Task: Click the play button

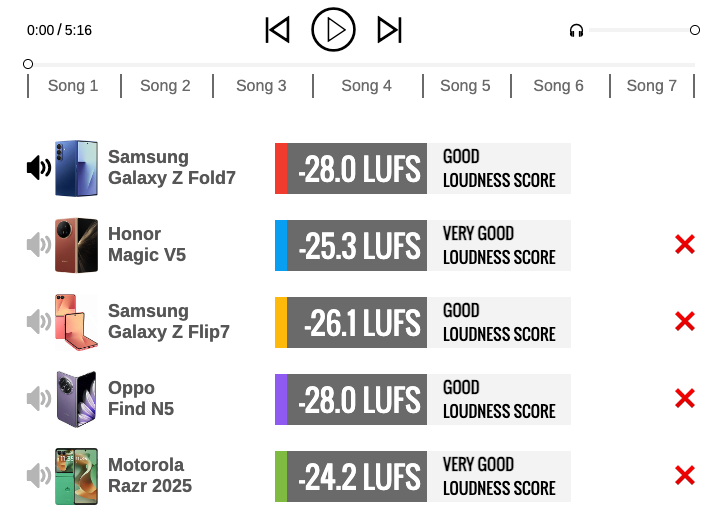Action: 333,30
